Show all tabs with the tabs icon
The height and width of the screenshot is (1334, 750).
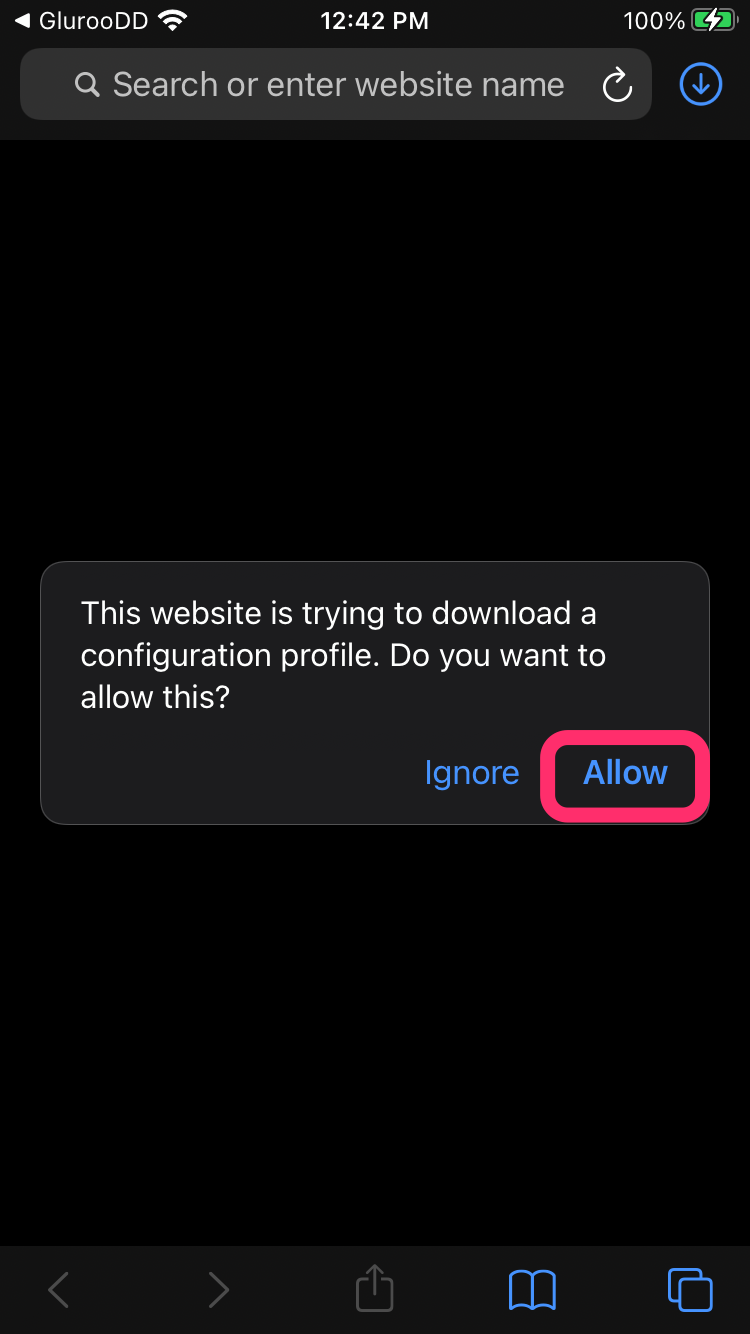pyautogui.click(x=690, y=1289)
